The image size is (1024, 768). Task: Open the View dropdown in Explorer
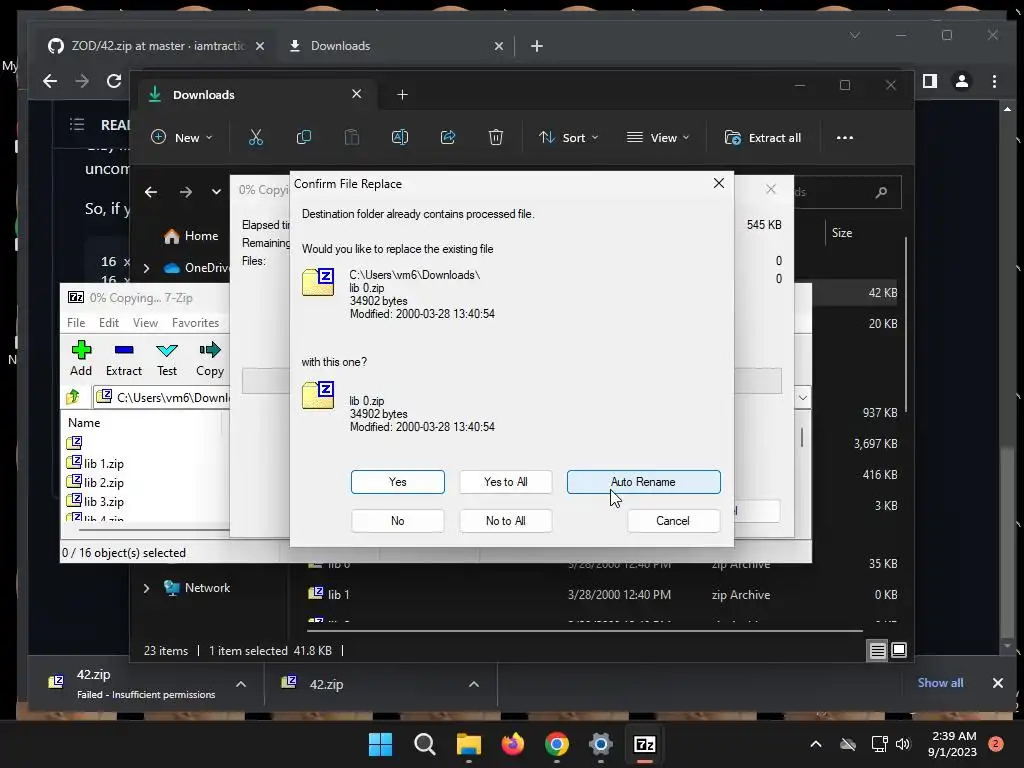[x=657, y=138]
